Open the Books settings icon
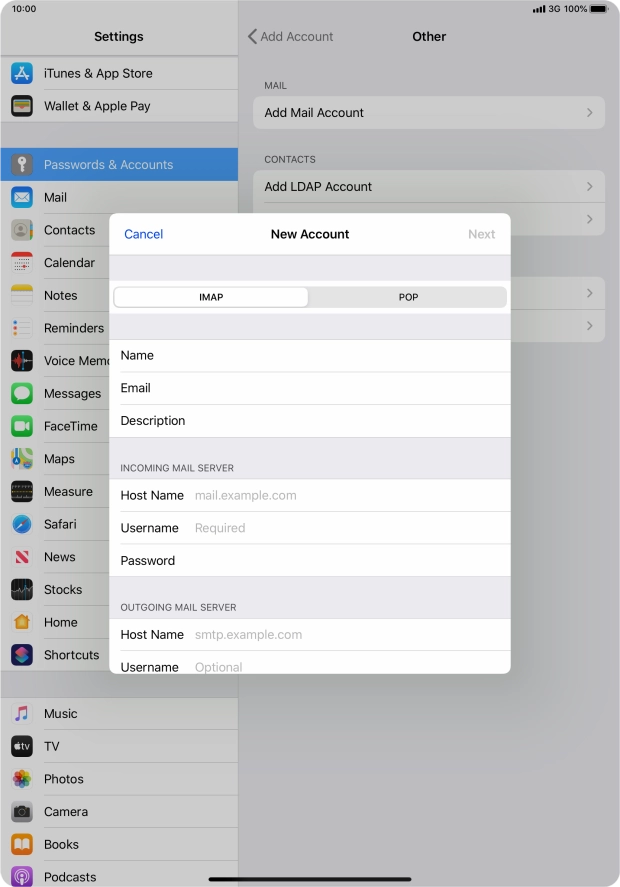This screenshot has width=620, height=887. (x=22, y=845)
